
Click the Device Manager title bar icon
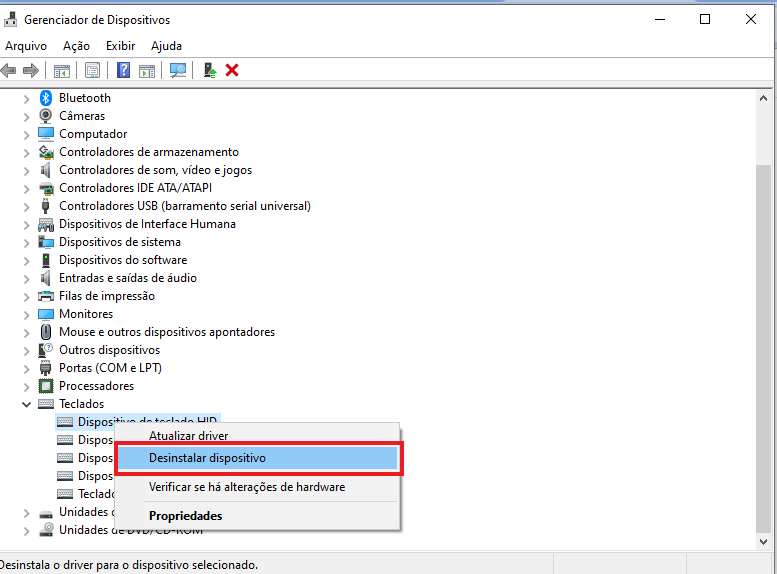coord(10,20)
